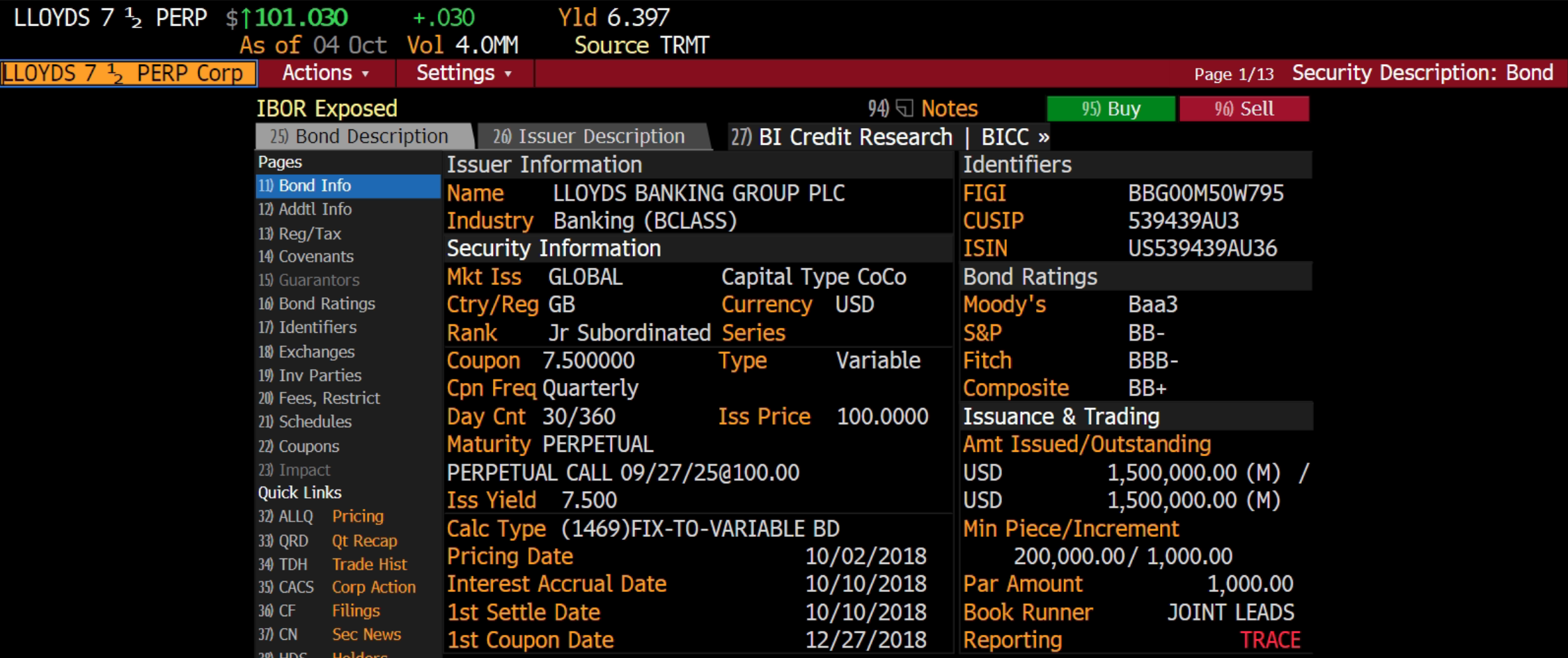Click the Cpn Freq value Quarterly

point(590,389)
